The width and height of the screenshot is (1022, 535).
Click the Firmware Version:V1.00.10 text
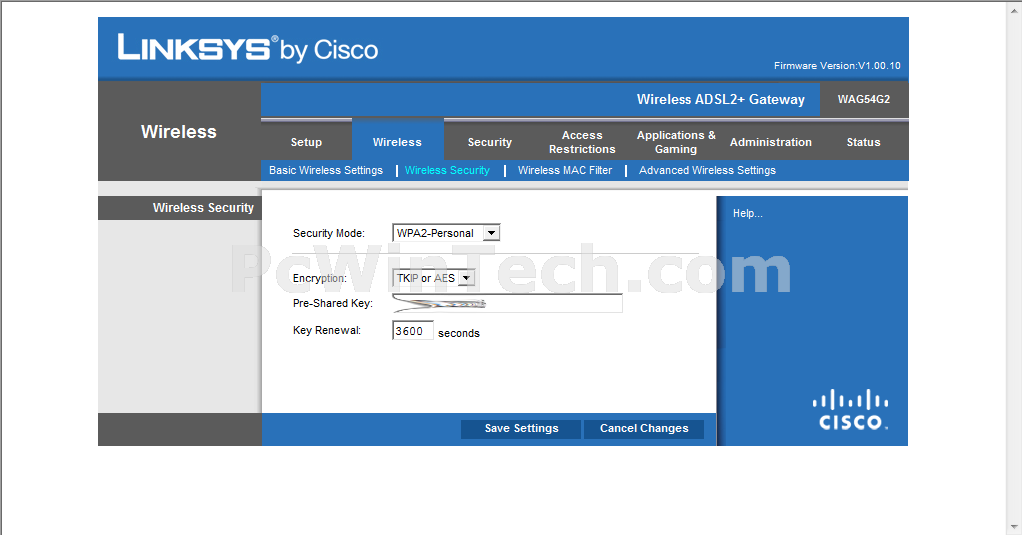[x=837, y=66]
